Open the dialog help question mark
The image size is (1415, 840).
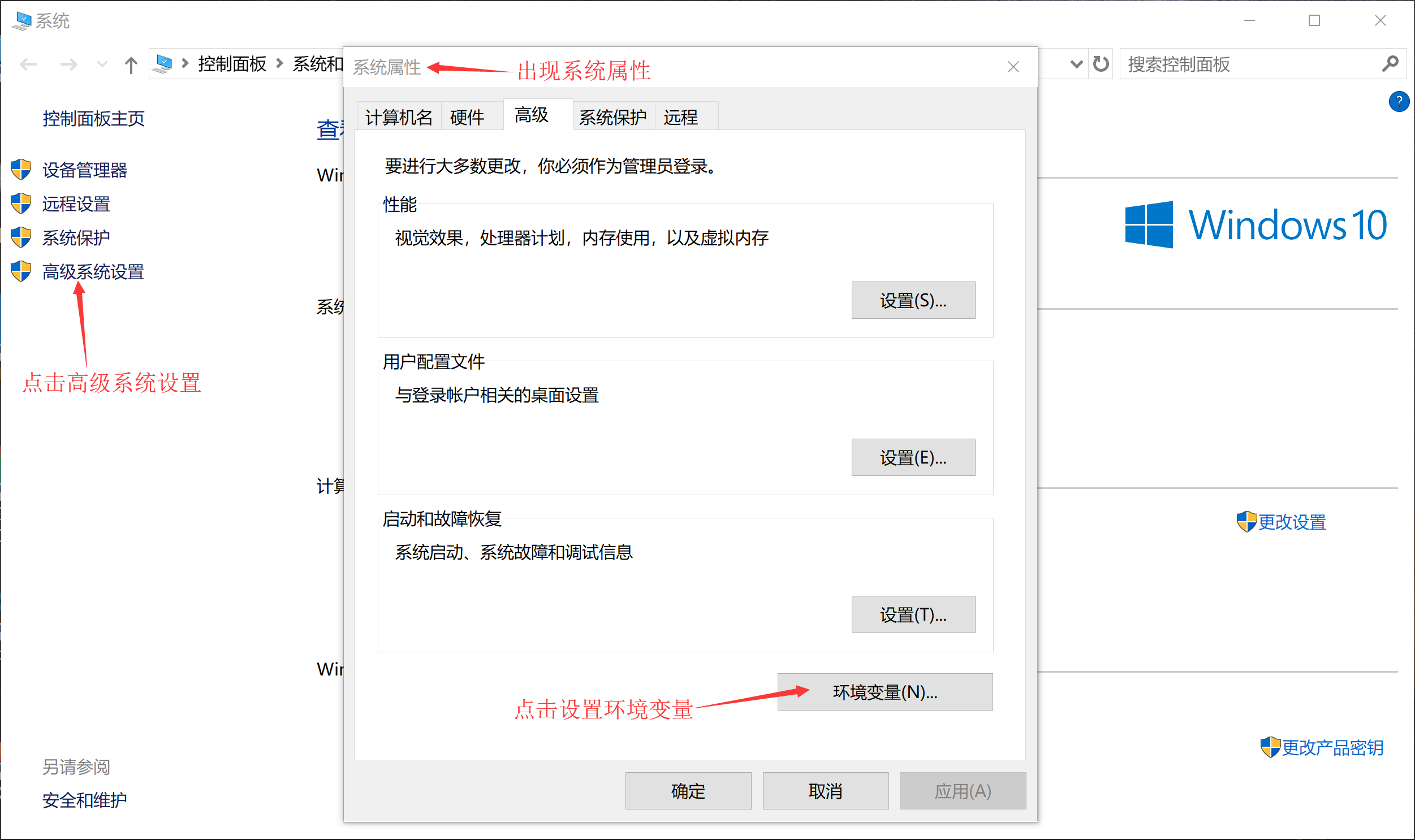1399,102
